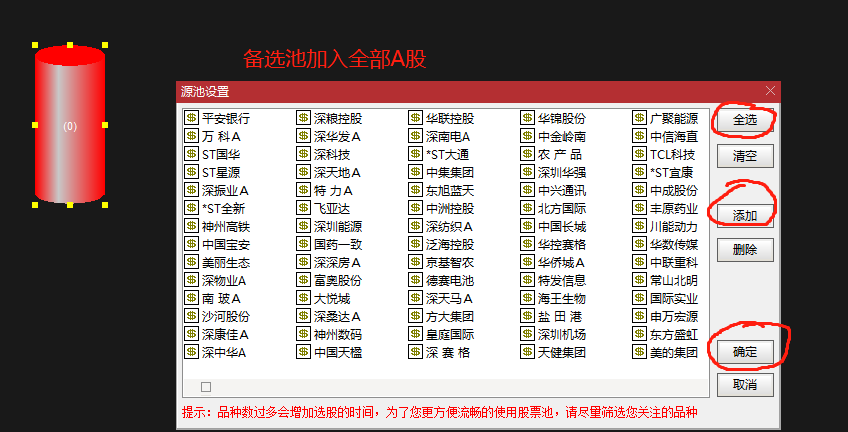Click the 中信海直 stock name
This screenshot has width=848, height=432.
pyautogui.click(x=674, y=136)
